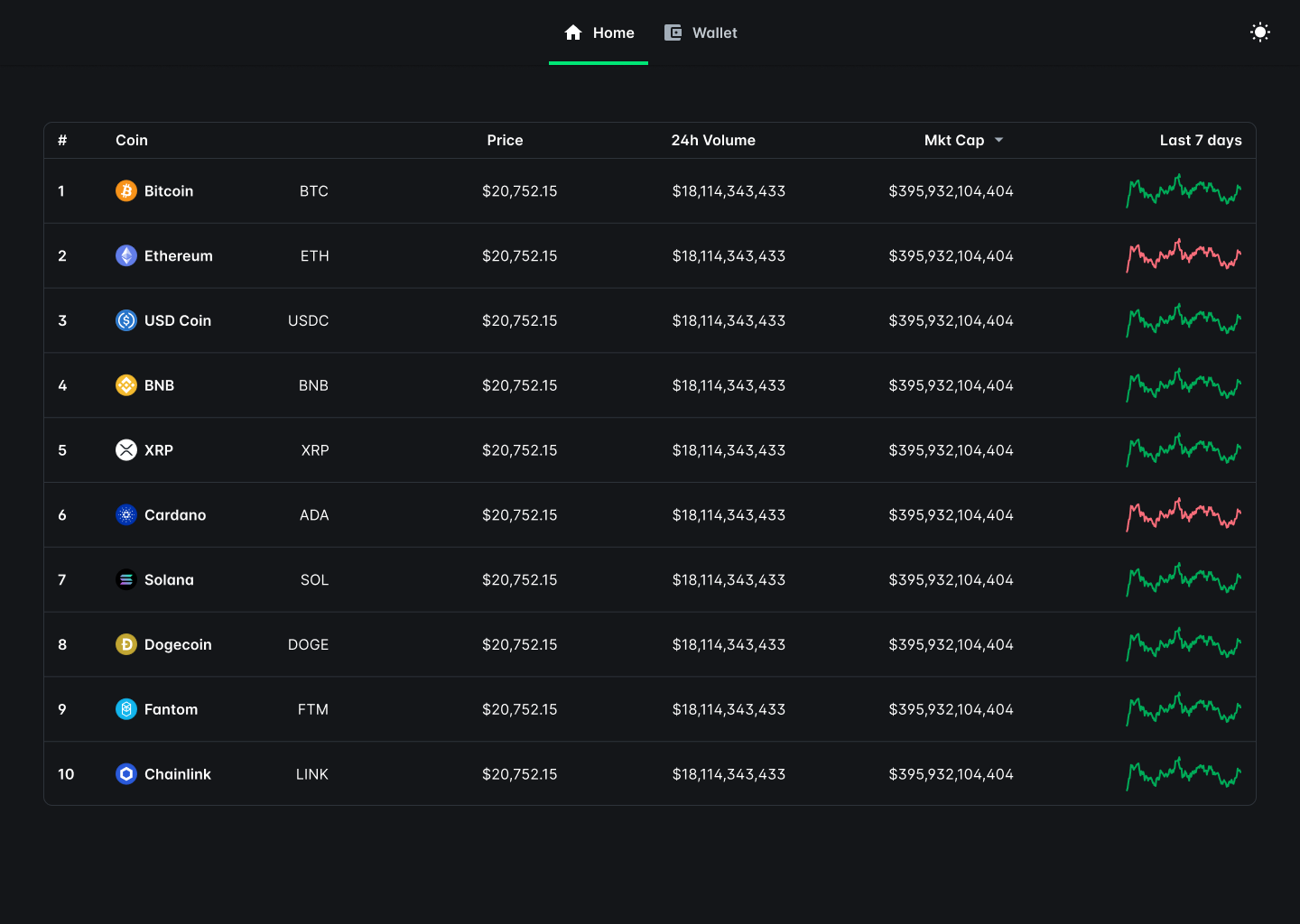Click the BTC ticker symbol

point(314,190)
